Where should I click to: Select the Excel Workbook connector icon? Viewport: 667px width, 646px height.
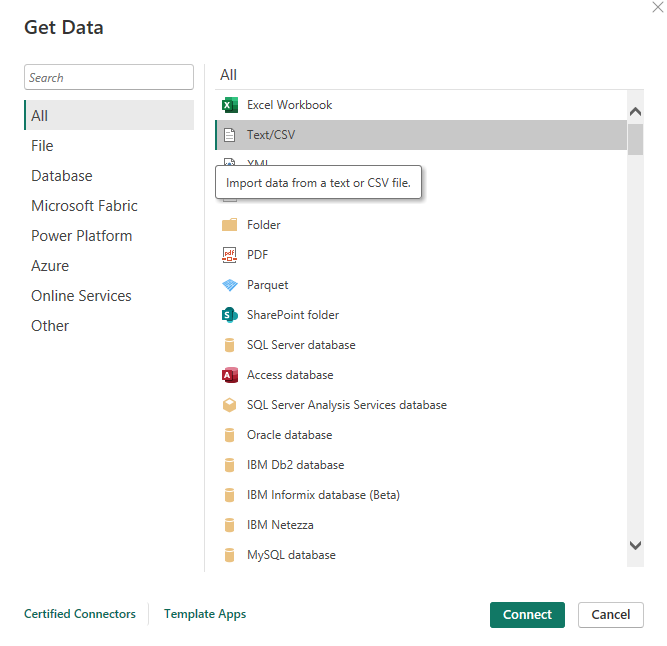[229, 105]
